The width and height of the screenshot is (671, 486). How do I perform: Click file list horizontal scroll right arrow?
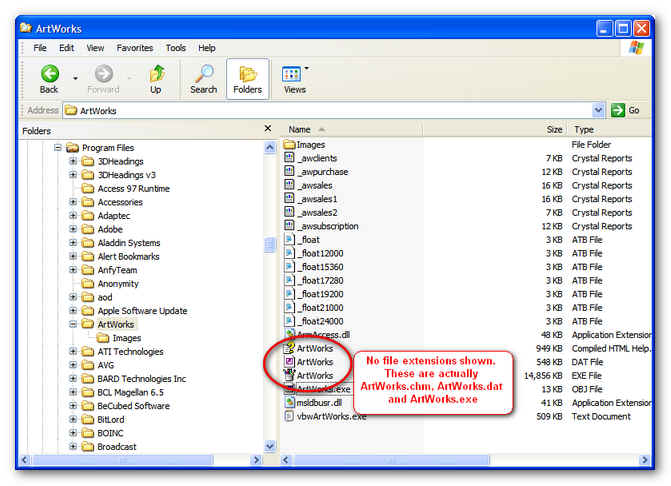tap(644, 460)
